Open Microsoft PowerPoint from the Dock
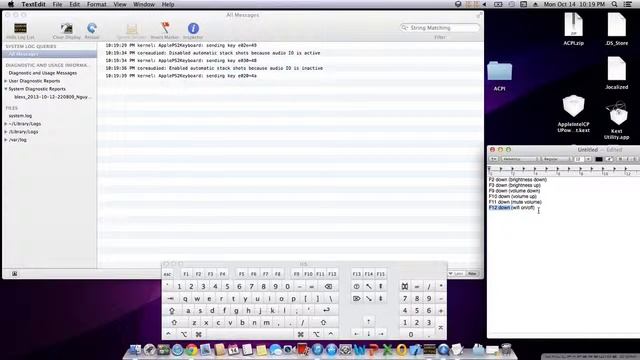Screen dimensions: 640x360 point(373,349)
